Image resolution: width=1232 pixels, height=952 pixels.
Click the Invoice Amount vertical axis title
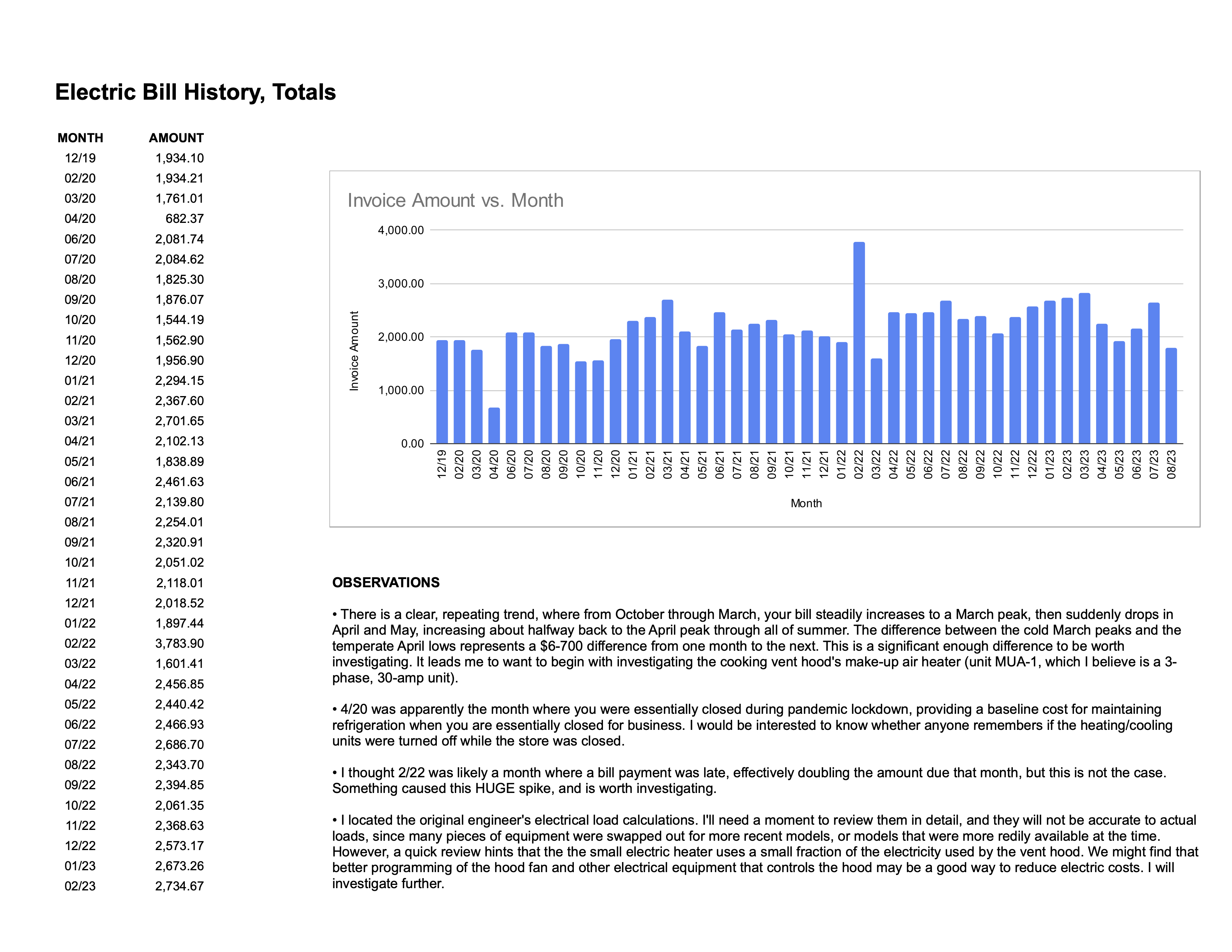[354, 351]
